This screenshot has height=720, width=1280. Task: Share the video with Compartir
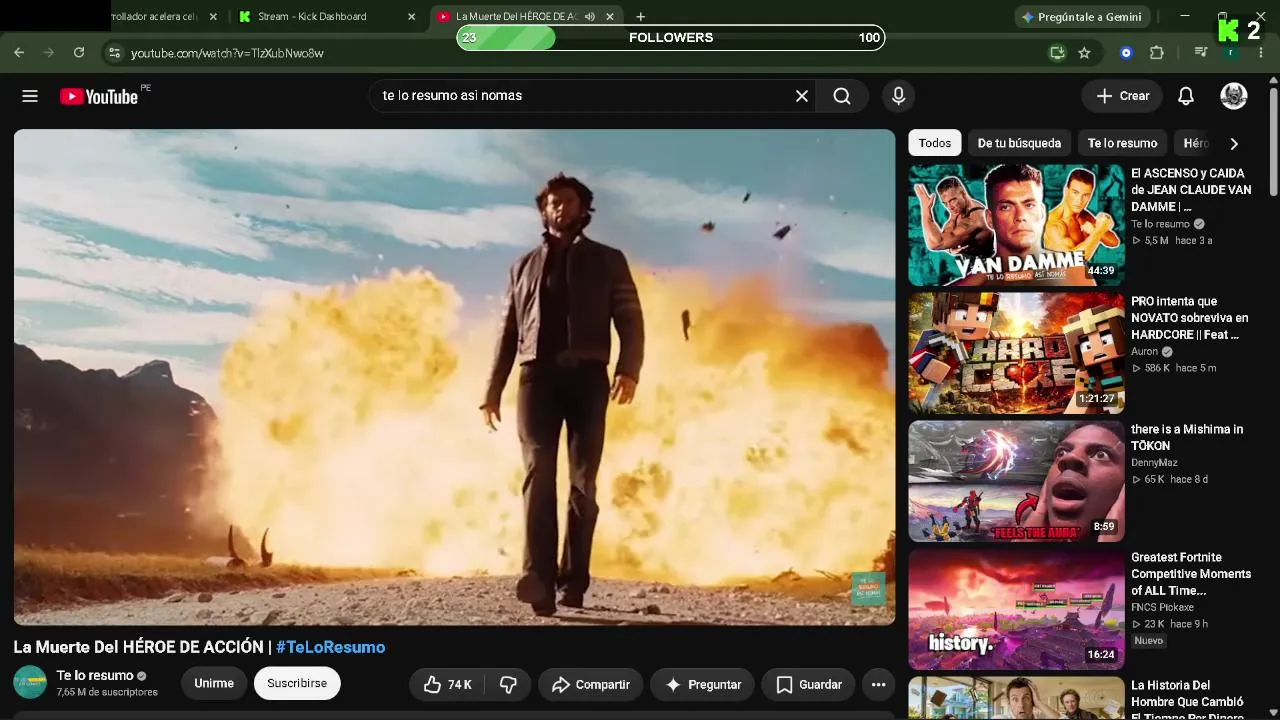[x=590, y=685]
